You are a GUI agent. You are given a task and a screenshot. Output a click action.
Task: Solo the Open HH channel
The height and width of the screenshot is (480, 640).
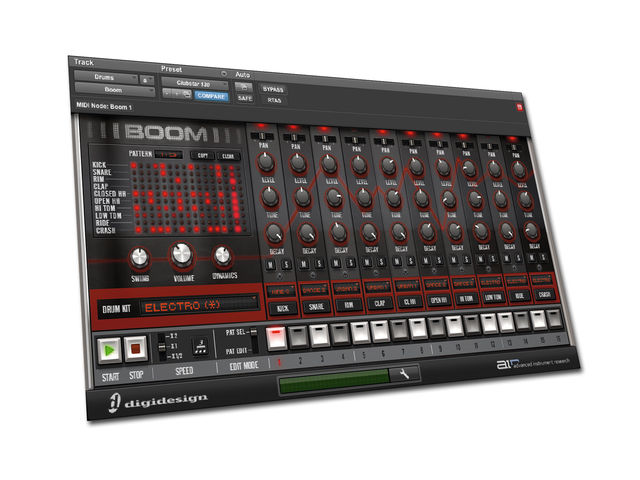(x=439, y=260)
